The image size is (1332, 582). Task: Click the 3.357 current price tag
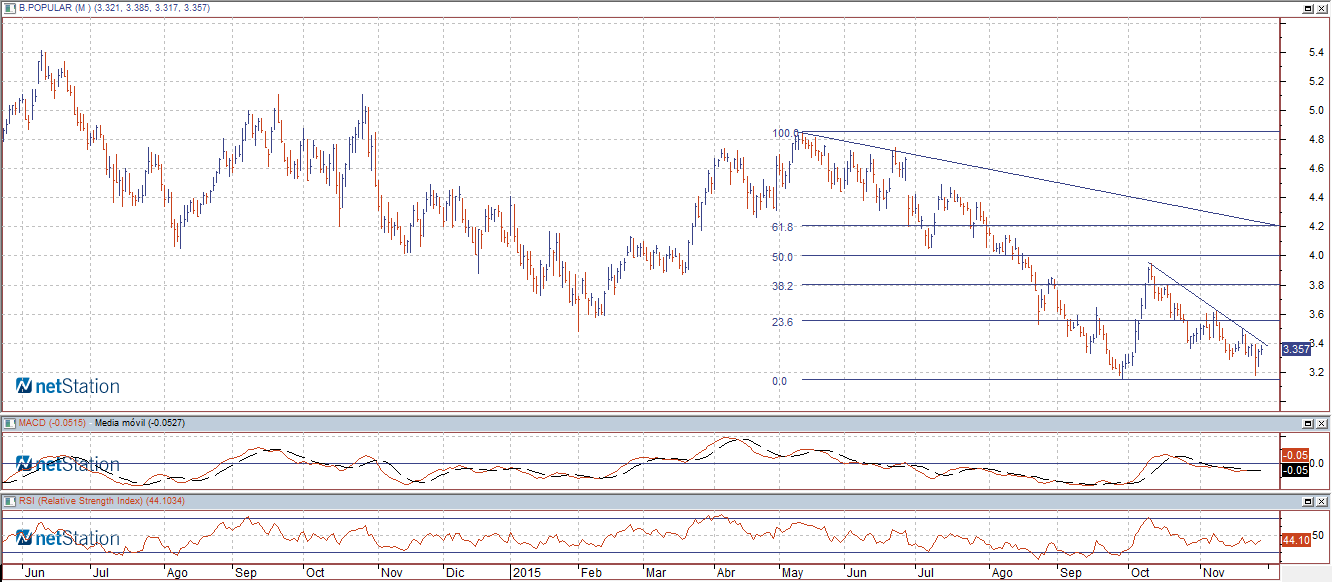tap(1295, 349)
